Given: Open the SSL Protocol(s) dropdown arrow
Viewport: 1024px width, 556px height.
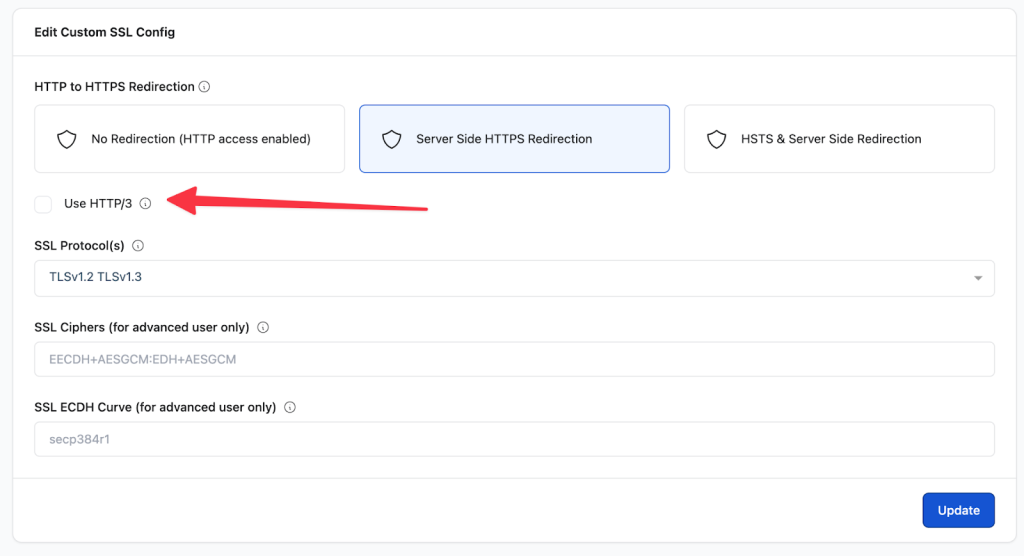Looking at the screenshot, I should (x=978, y=278).
